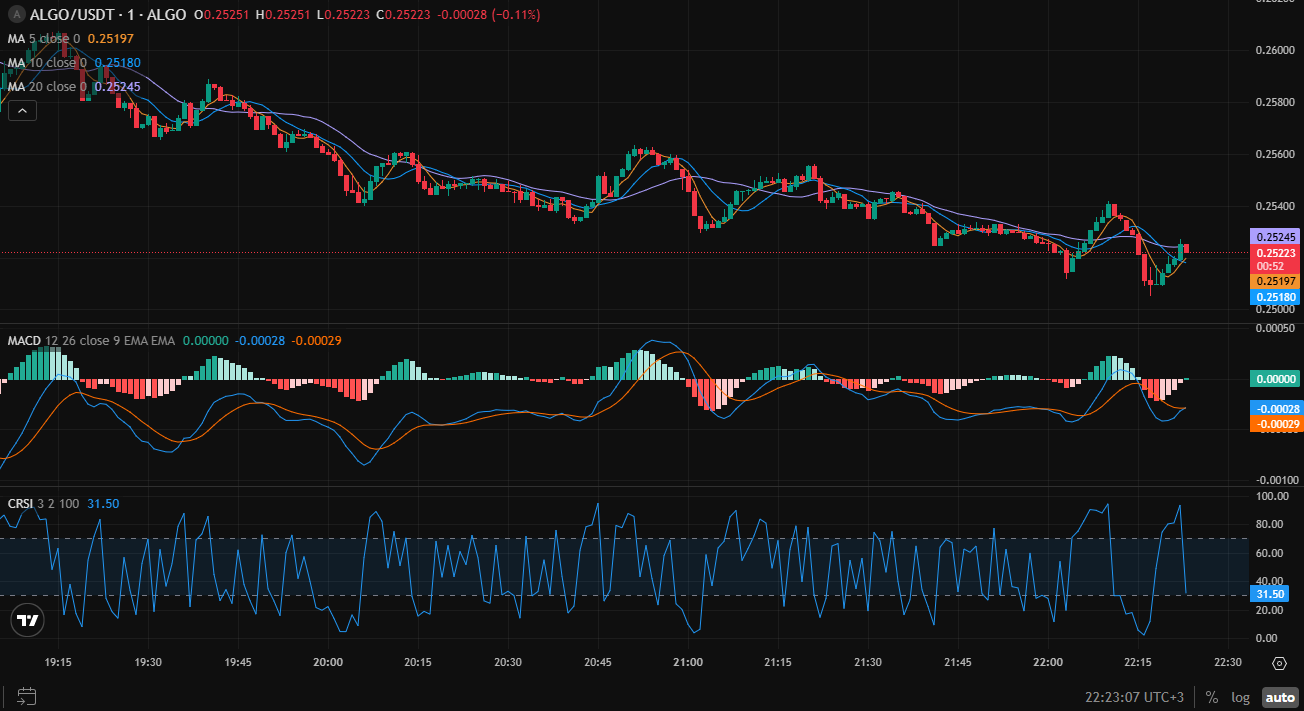1304x711 pixels.
Task: Click the 22:00 time axis label
Action: point(1048,663)
